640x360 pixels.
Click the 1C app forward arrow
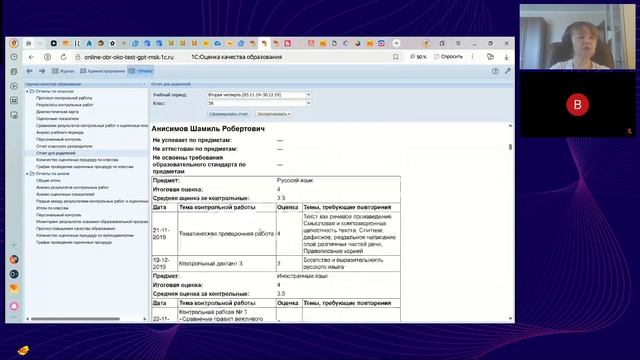point(42,71)
